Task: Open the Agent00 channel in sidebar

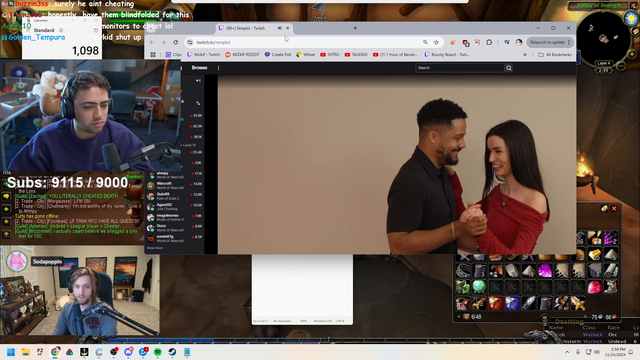Action: point(175,207)
